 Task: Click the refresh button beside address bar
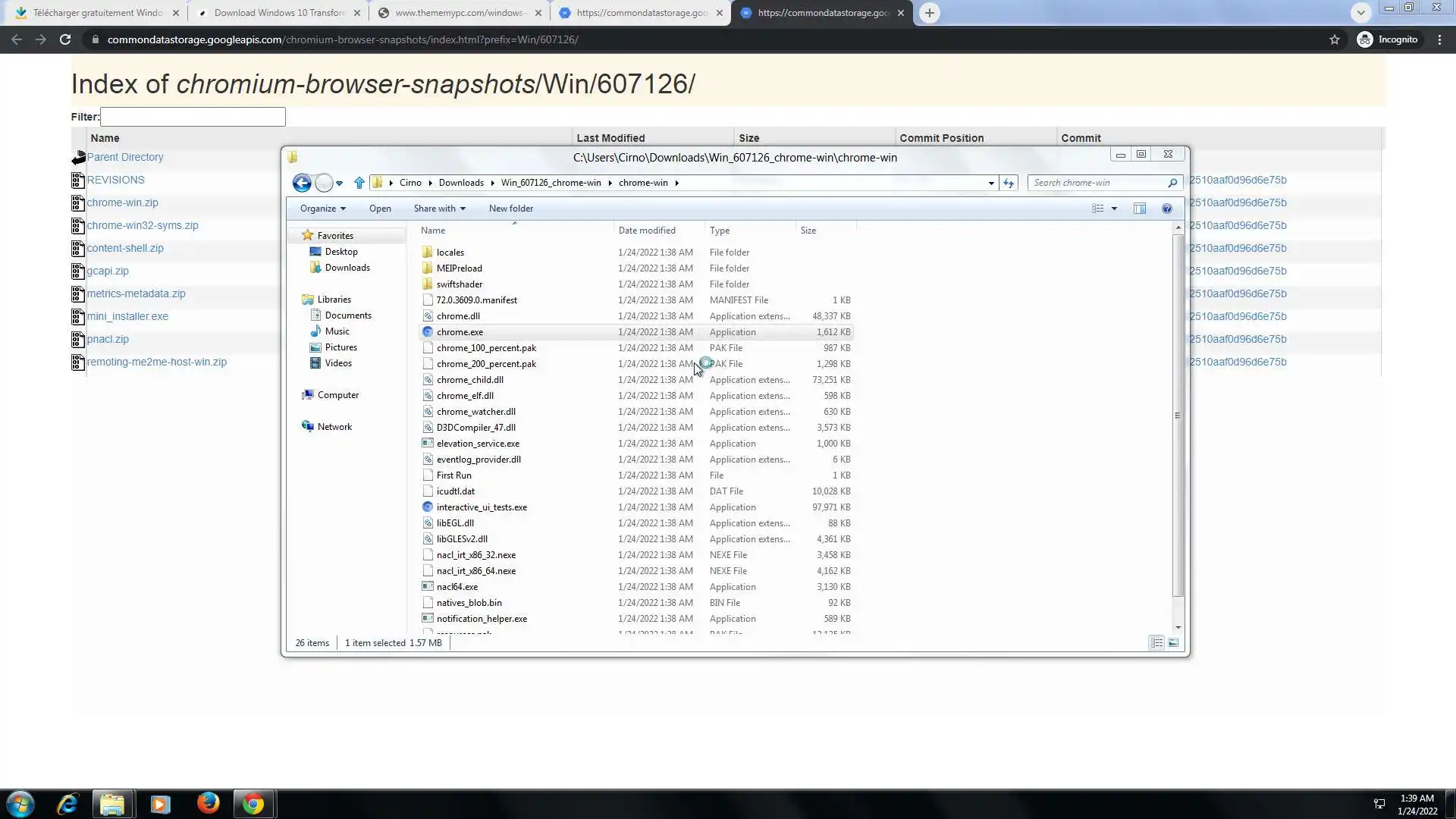pyautogui.click(x=1008, y=183)
